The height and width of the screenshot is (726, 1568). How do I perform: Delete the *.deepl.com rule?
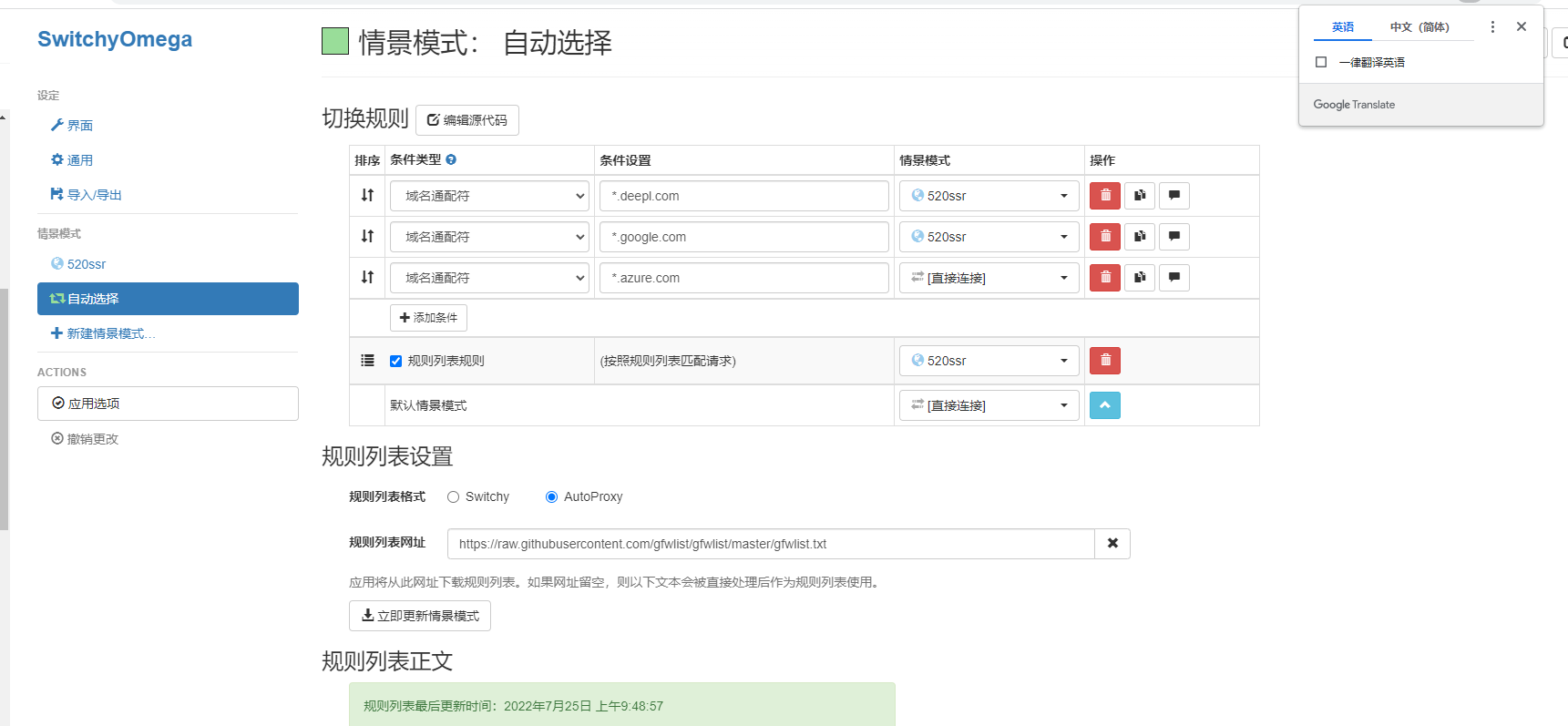pos(1105,196)
